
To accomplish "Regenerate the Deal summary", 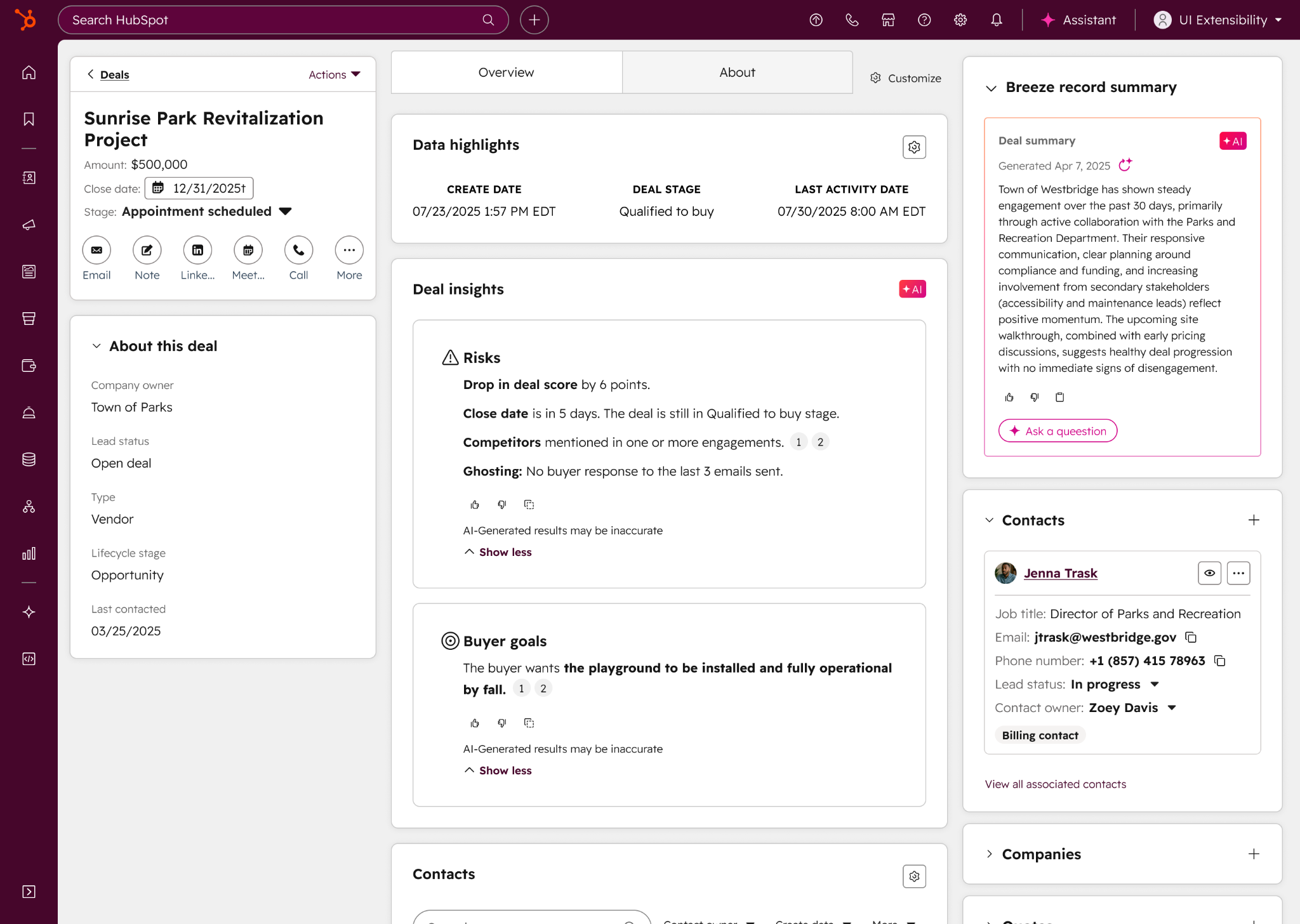I will point(1125,165).
